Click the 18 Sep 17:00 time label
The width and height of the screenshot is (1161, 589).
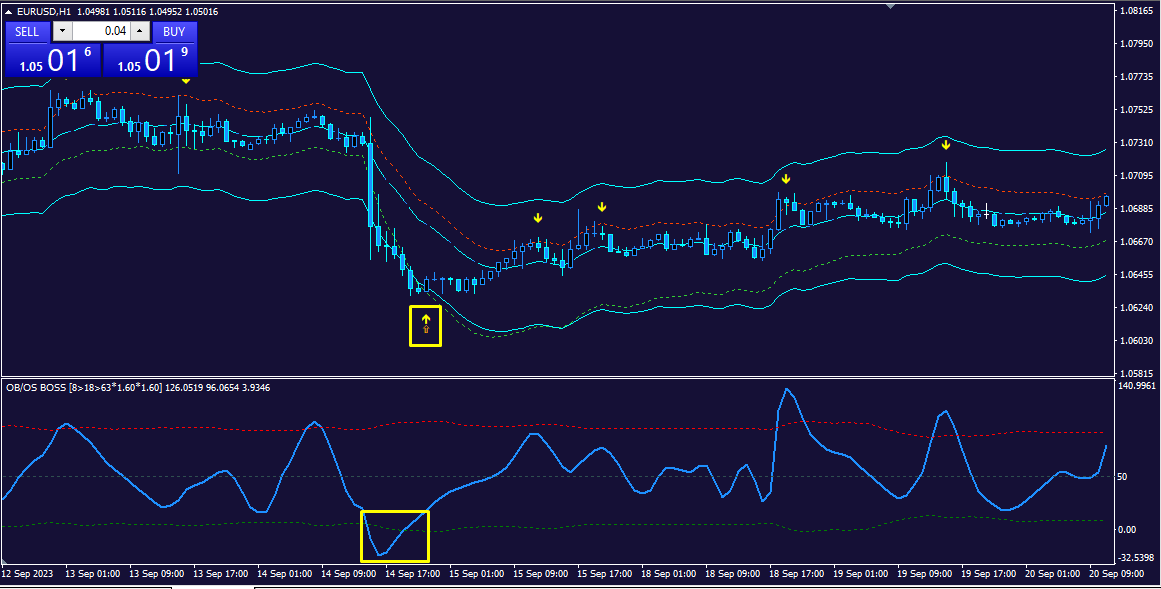pyautogui.click(x=796, y=573)
